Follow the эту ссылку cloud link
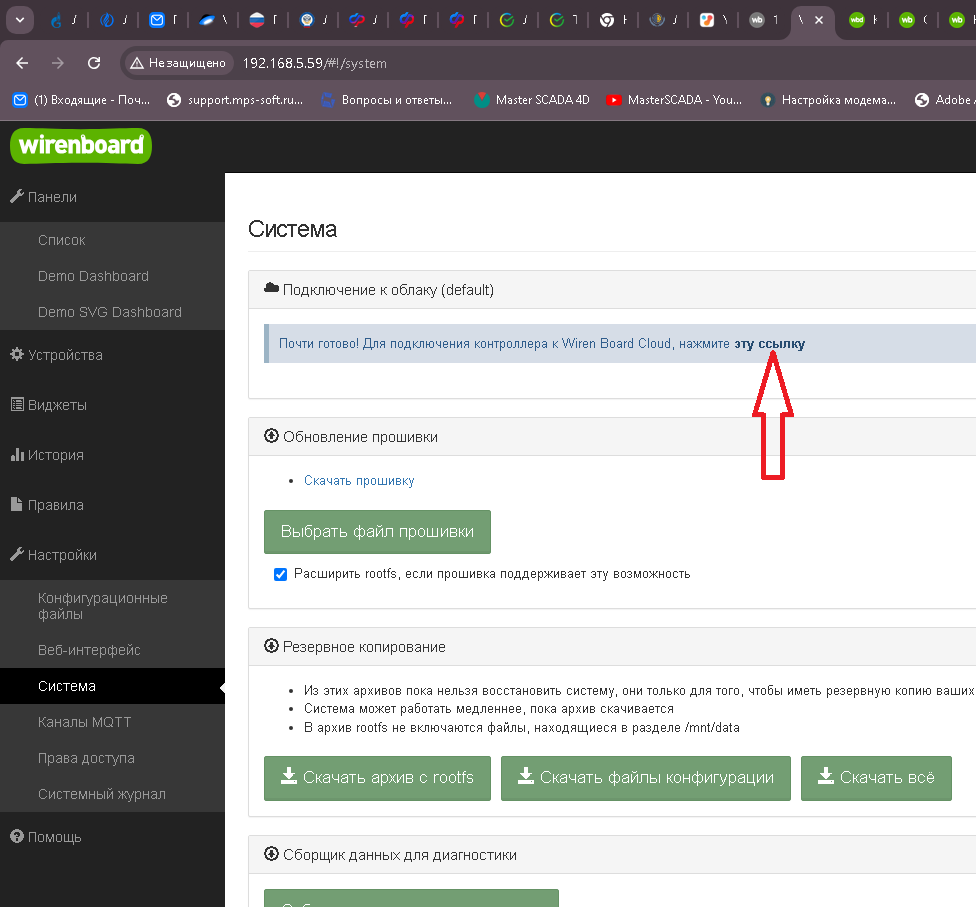Screen dimensions: 976x907 coord(769,344)
